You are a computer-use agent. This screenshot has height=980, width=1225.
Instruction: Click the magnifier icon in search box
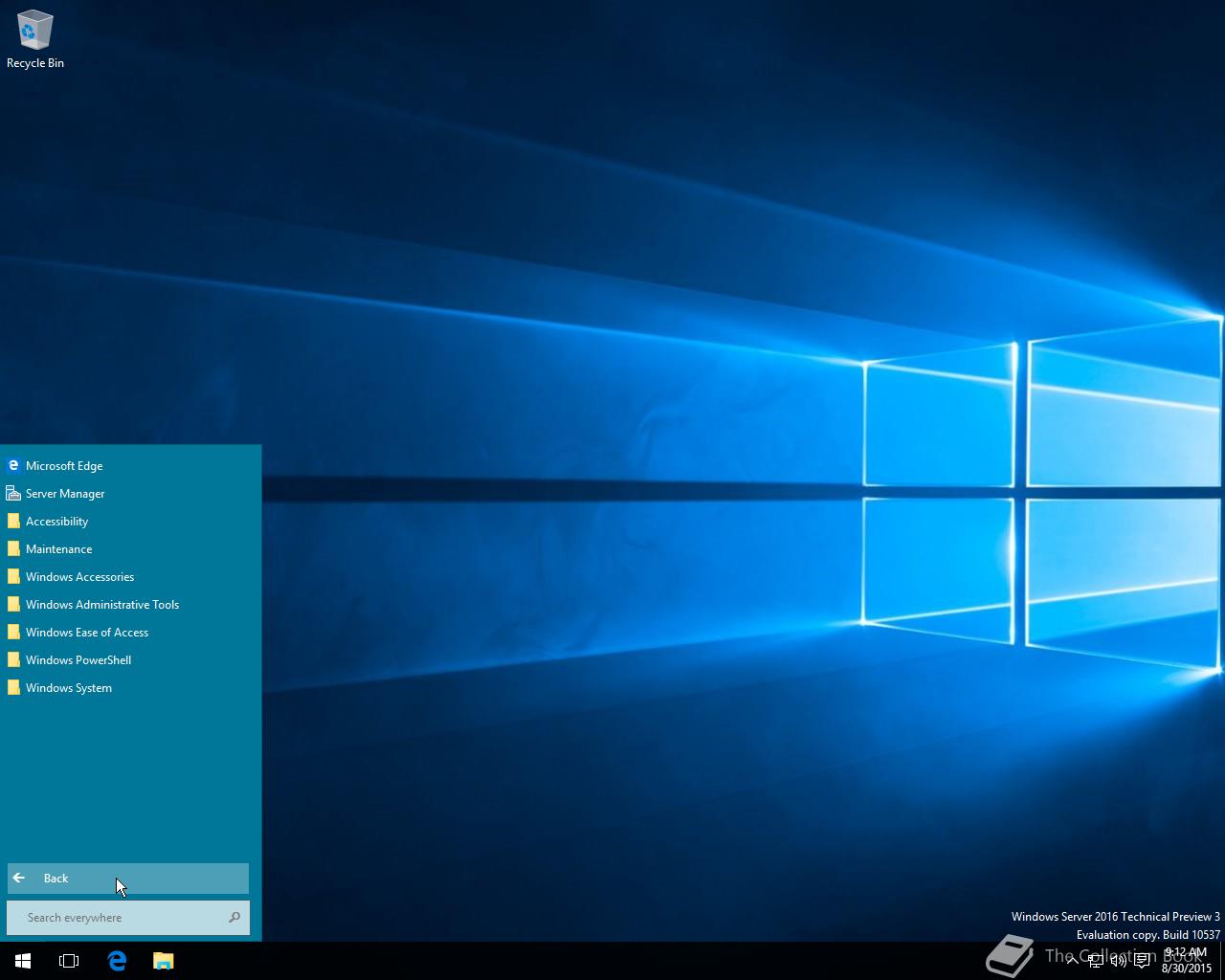pos(234,918)
